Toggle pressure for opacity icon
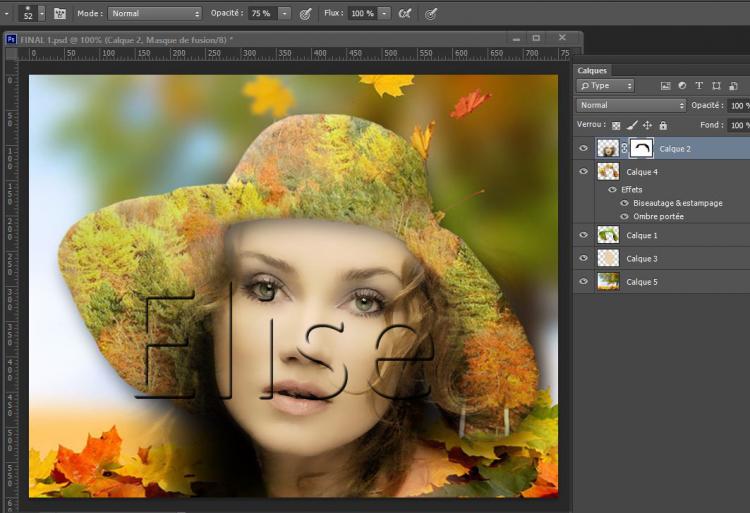The height and width of the screenshot is (513, 750). 306,14
